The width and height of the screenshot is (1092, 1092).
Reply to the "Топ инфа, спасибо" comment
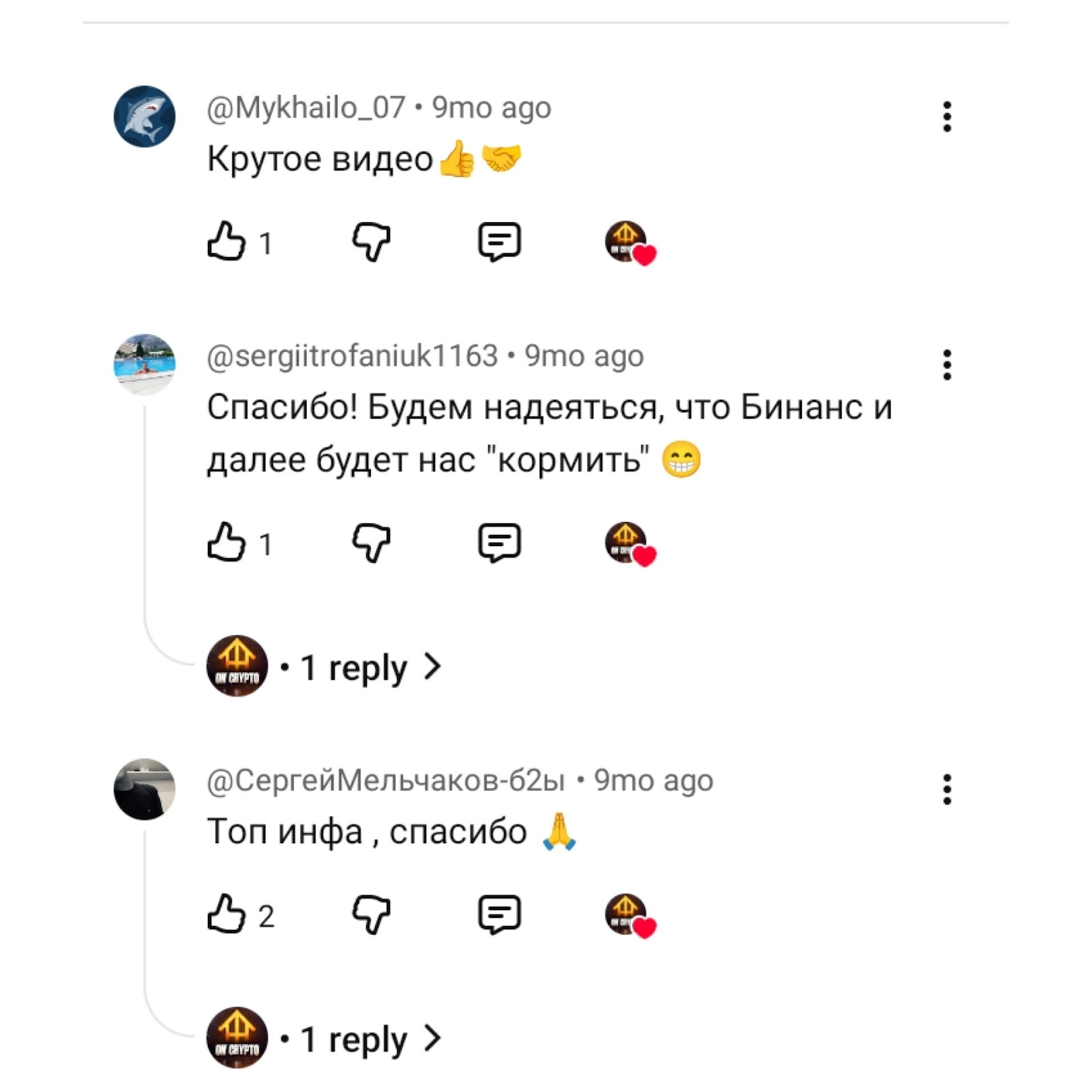point(499,915)
